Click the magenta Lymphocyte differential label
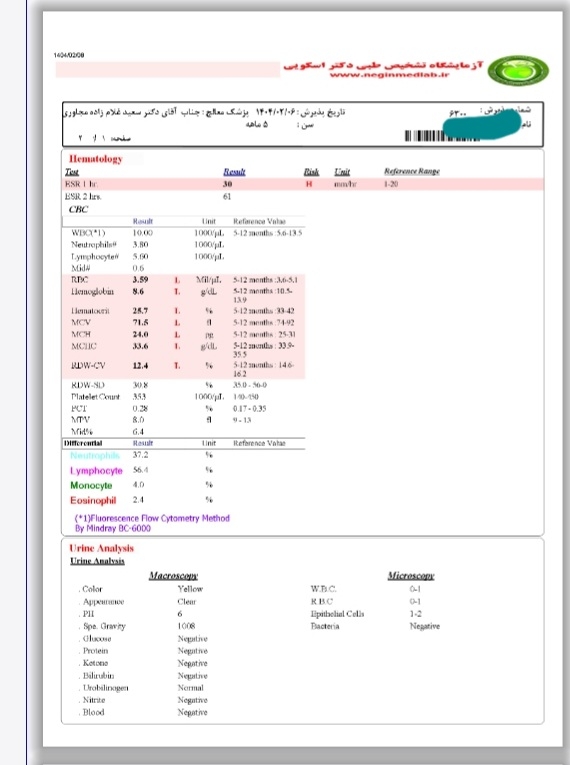 point(96,471)
